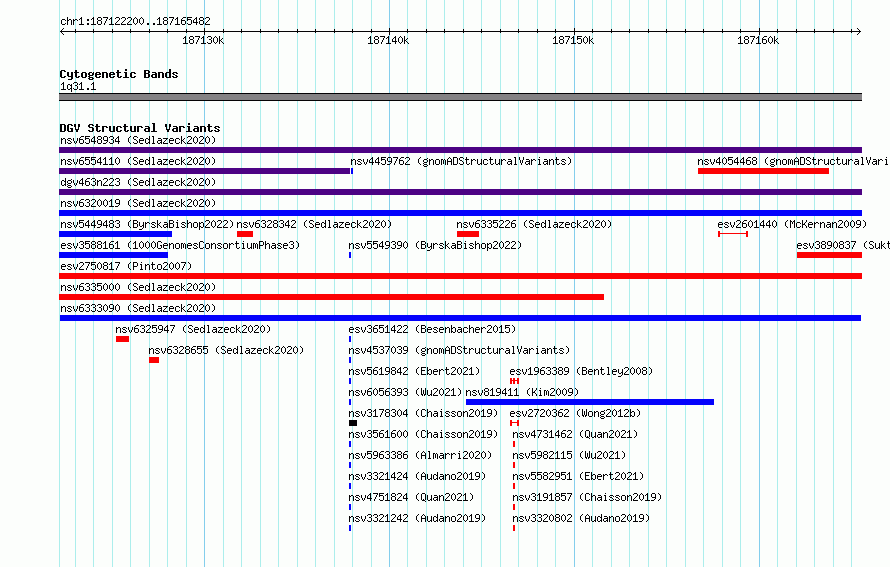Select esv2720362 (Wong2012b) label
Screen dimensions: 890x567
click(576, 413)
